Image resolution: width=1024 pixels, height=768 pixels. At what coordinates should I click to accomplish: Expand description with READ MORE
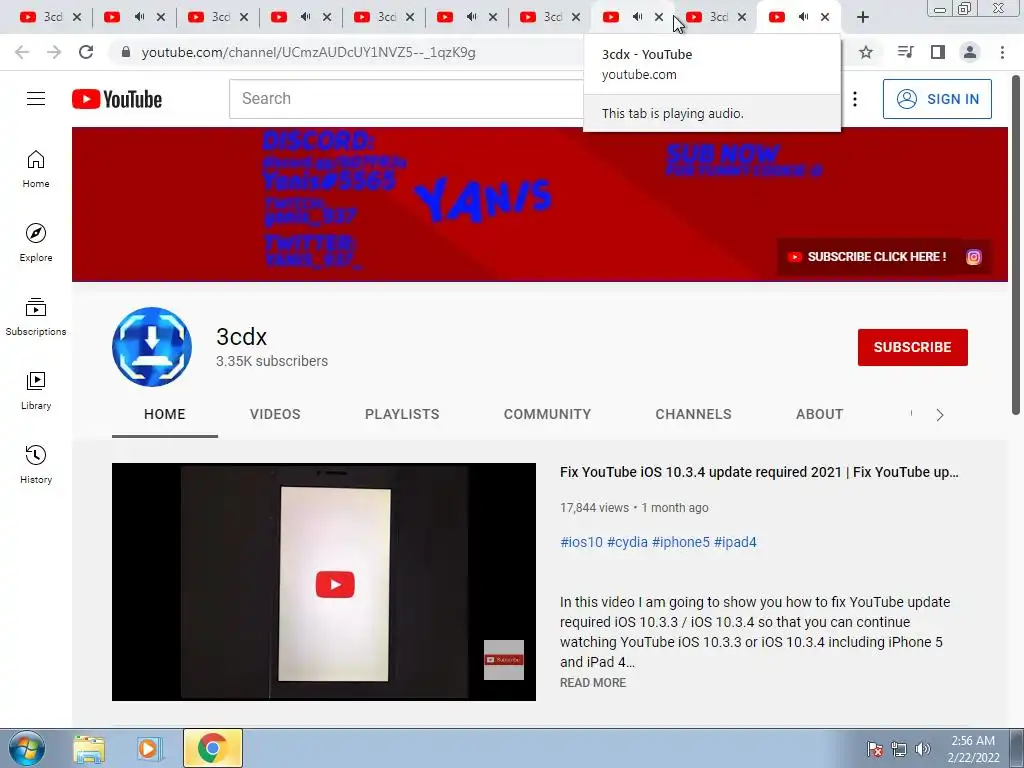tap(593, 682)
